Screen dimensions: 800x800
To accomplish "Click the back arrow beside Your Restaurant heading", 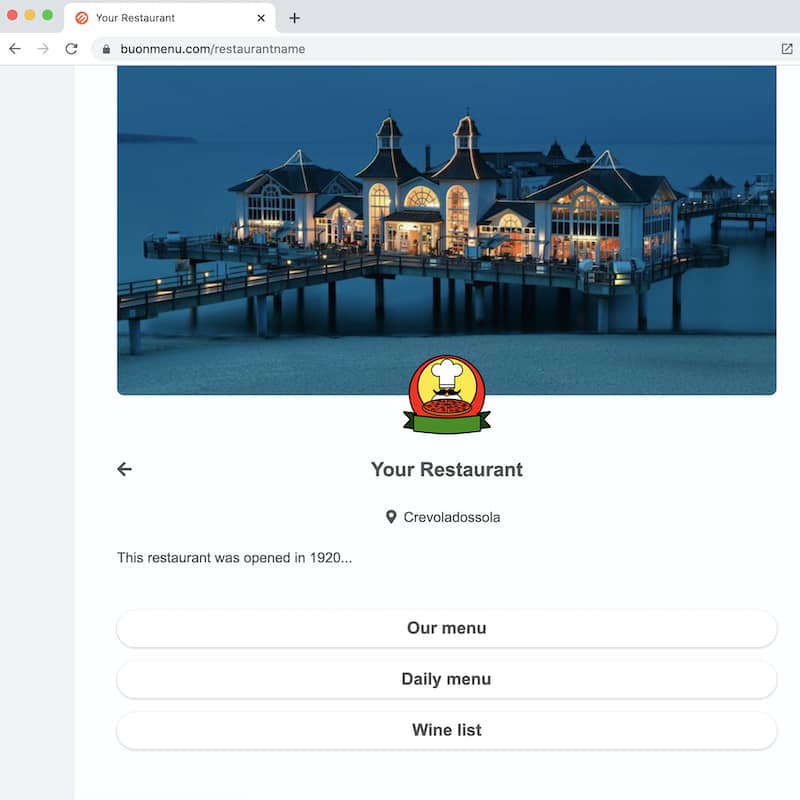I will [x=124, y=469].
